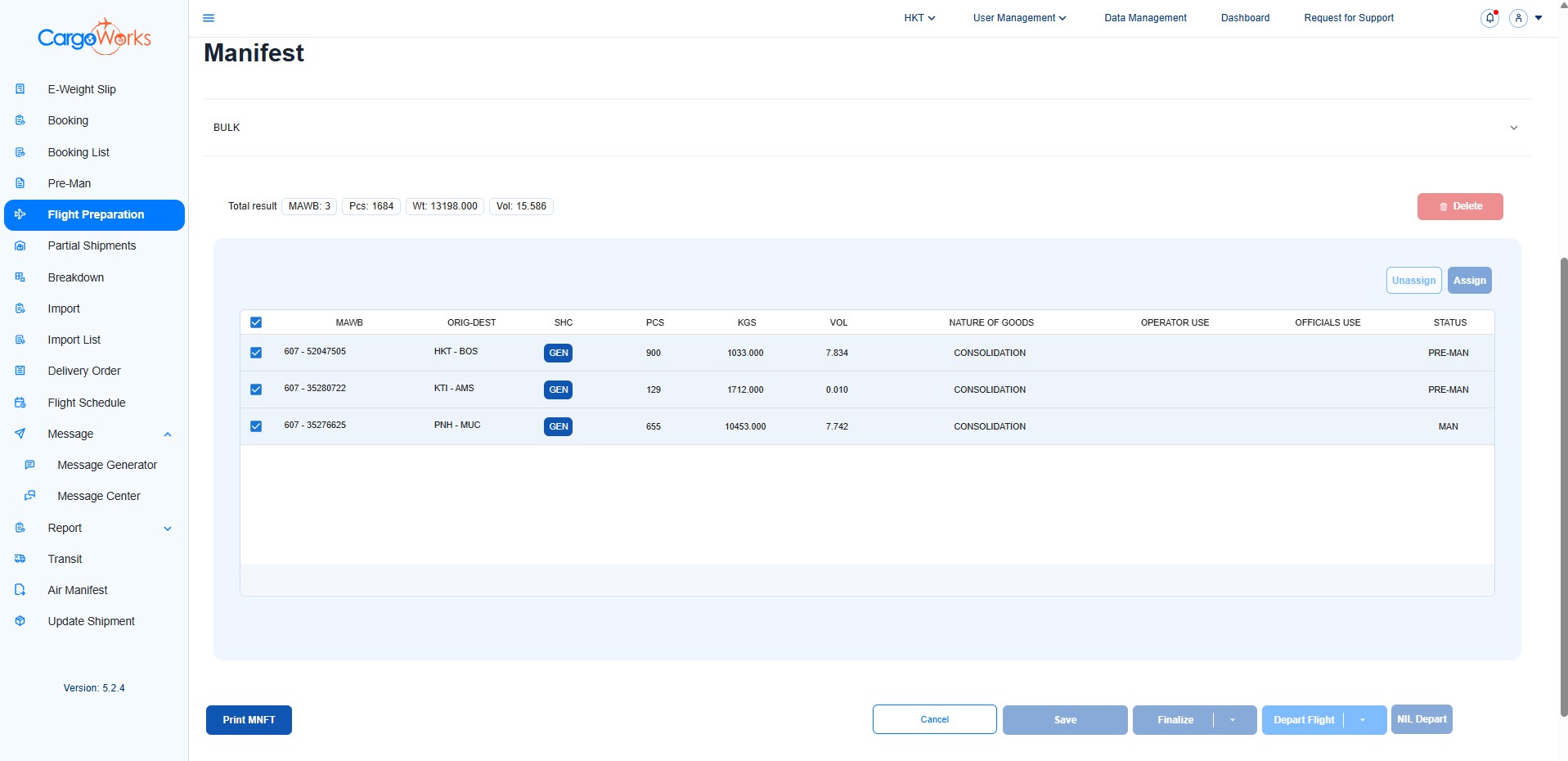Click the Flight Schedule calendar icon
This screenshot has width=1568, height=761.
click(20, 403)
